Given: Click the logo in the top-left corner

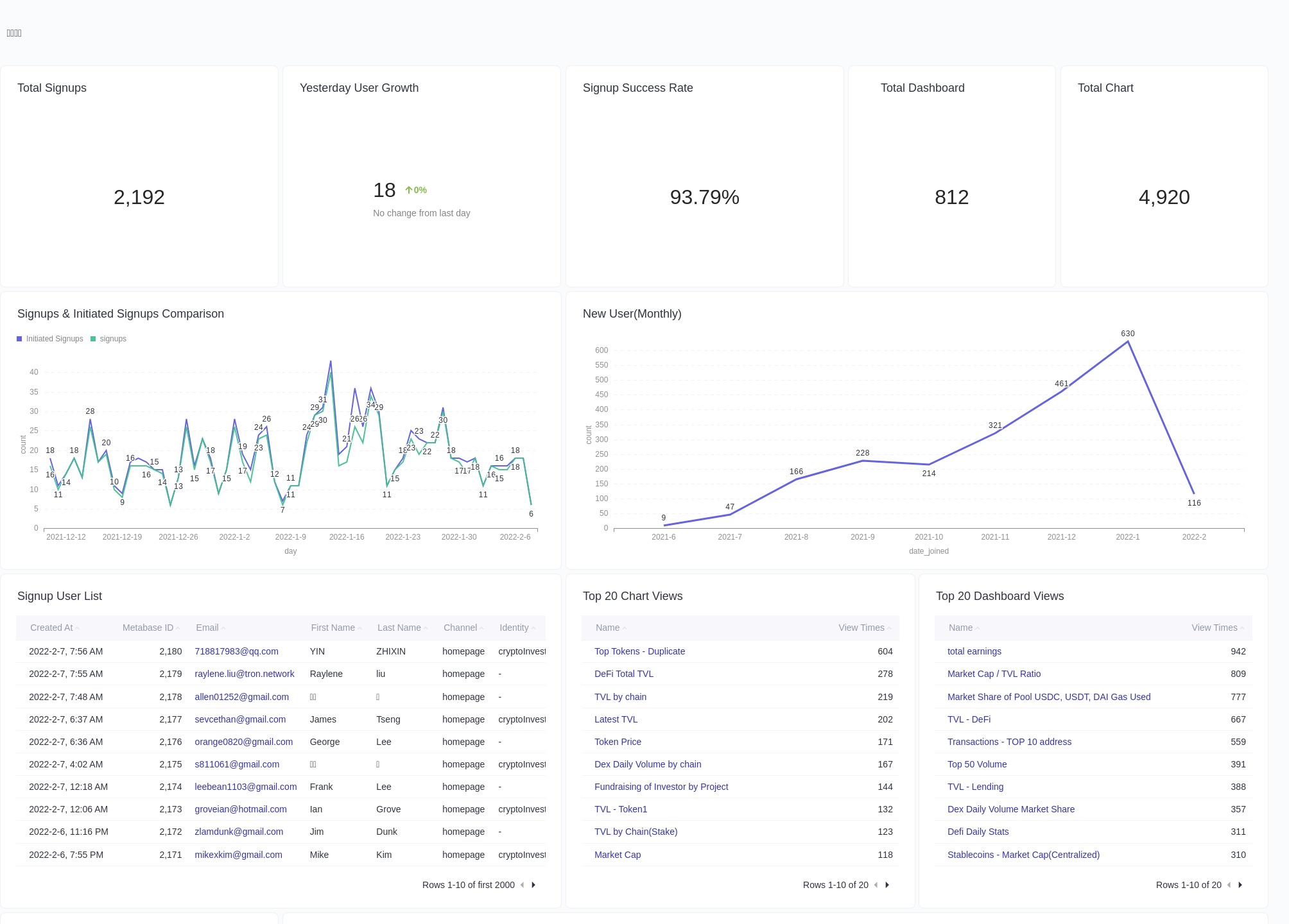Looking at the screenshot, I should tap(14, 33).
